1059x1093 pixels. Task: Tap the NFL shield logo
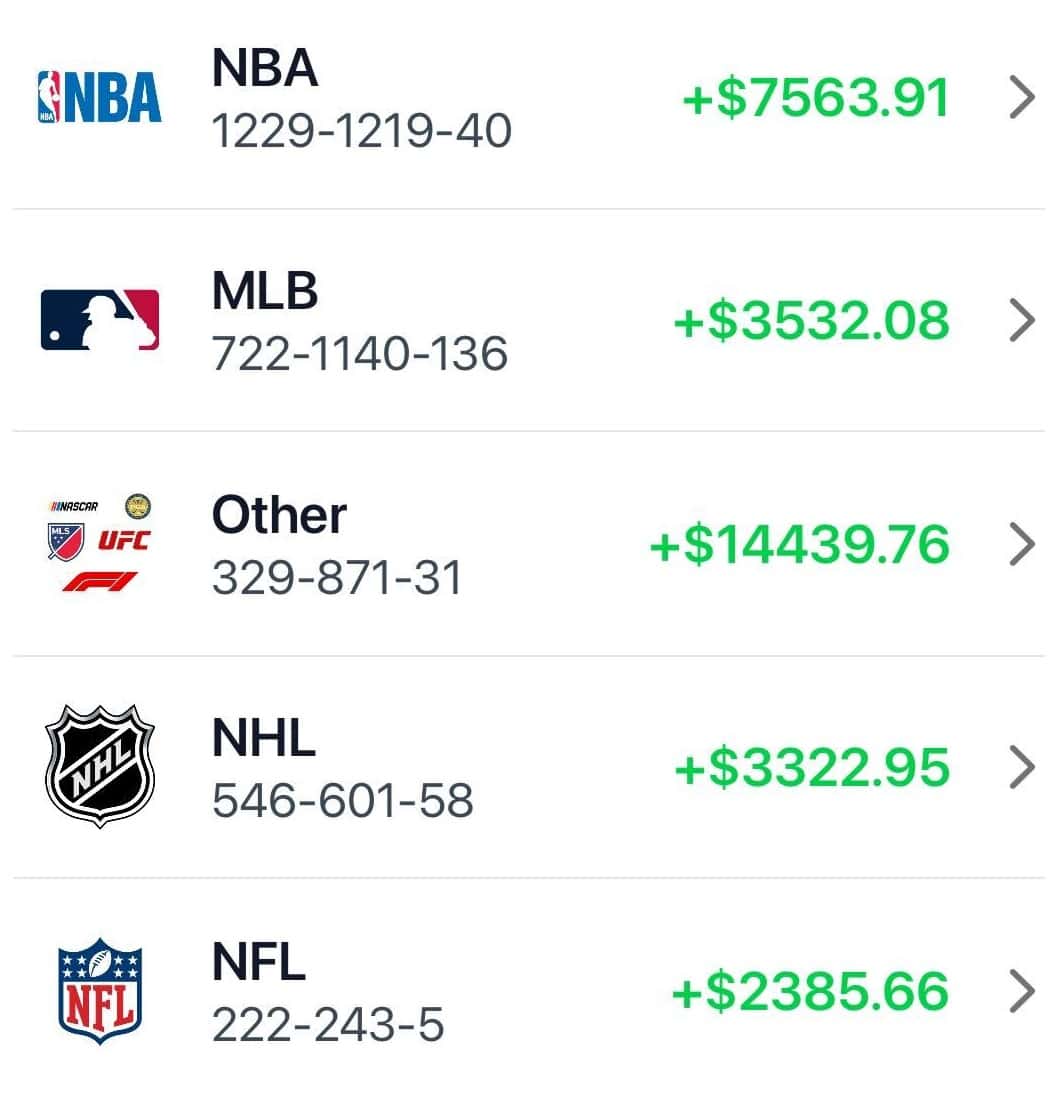coord(99,990)
